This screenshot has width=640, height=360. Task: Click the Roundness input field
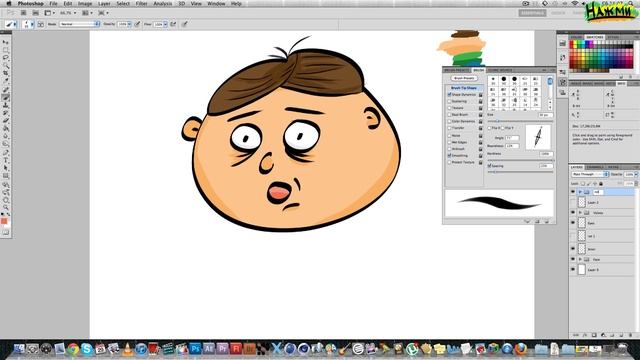click(512, 146)
